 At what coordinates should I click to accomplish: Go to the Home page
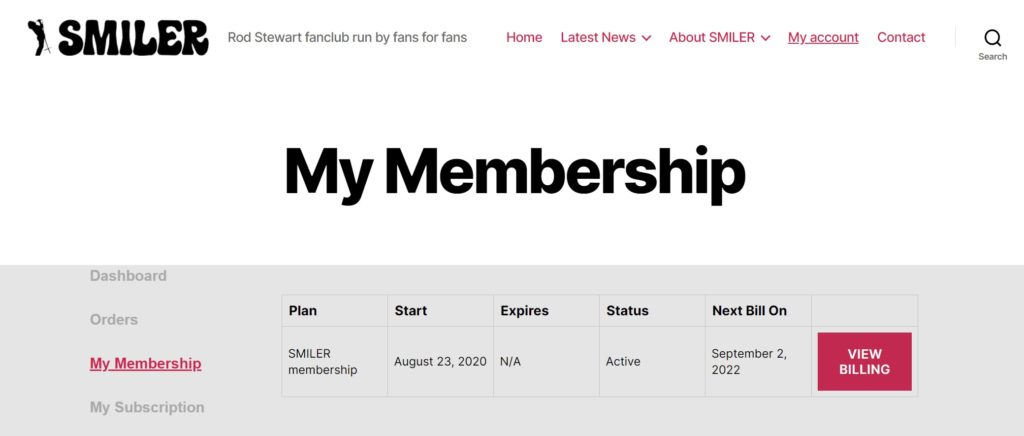click(524, 37)
